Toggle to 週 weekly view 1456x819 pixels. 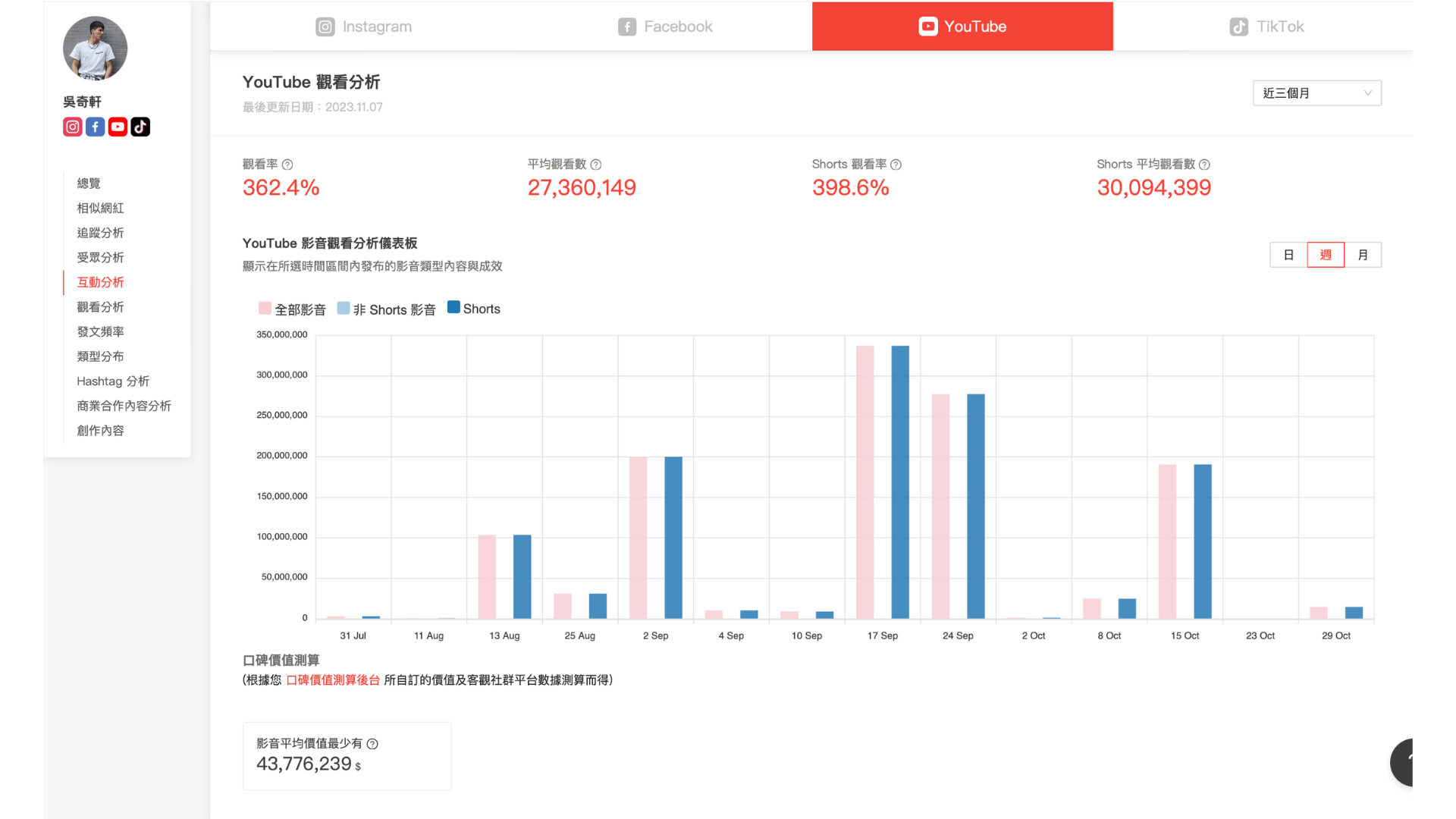(1324, 255)
